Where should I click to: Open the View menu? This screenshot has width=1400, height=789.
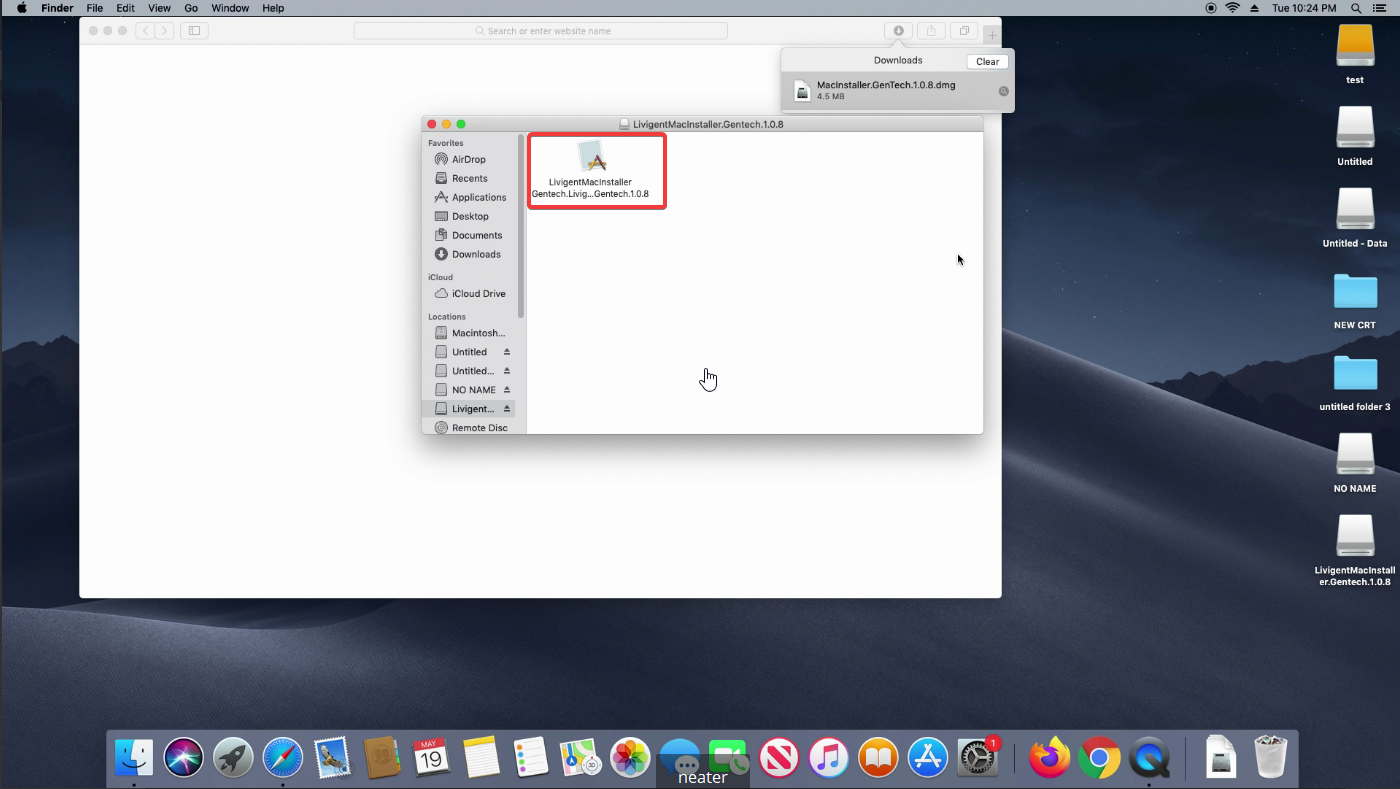click(x=159, y=8)
